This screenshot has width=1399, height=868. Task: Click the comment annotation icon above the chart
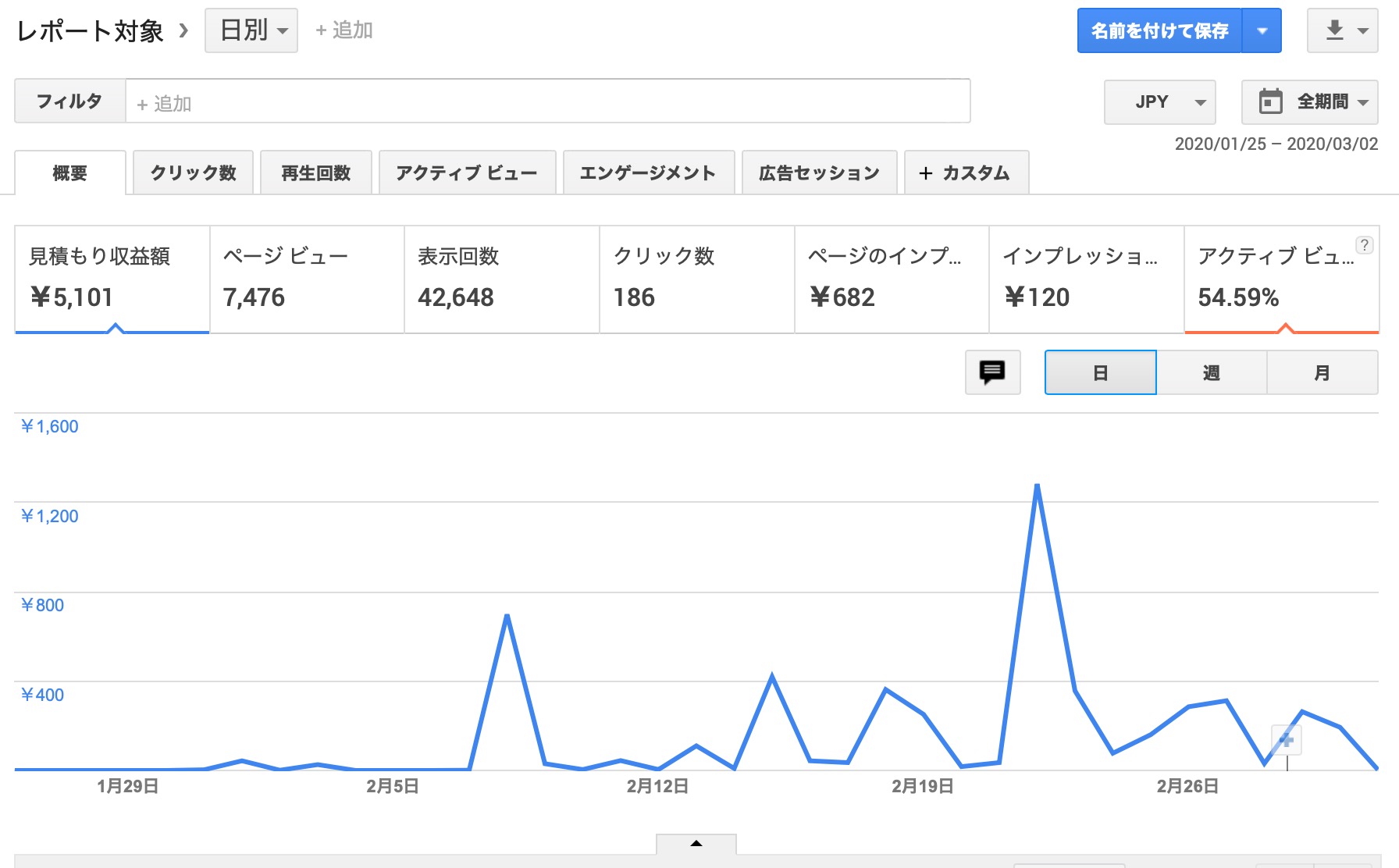(991, 372)
